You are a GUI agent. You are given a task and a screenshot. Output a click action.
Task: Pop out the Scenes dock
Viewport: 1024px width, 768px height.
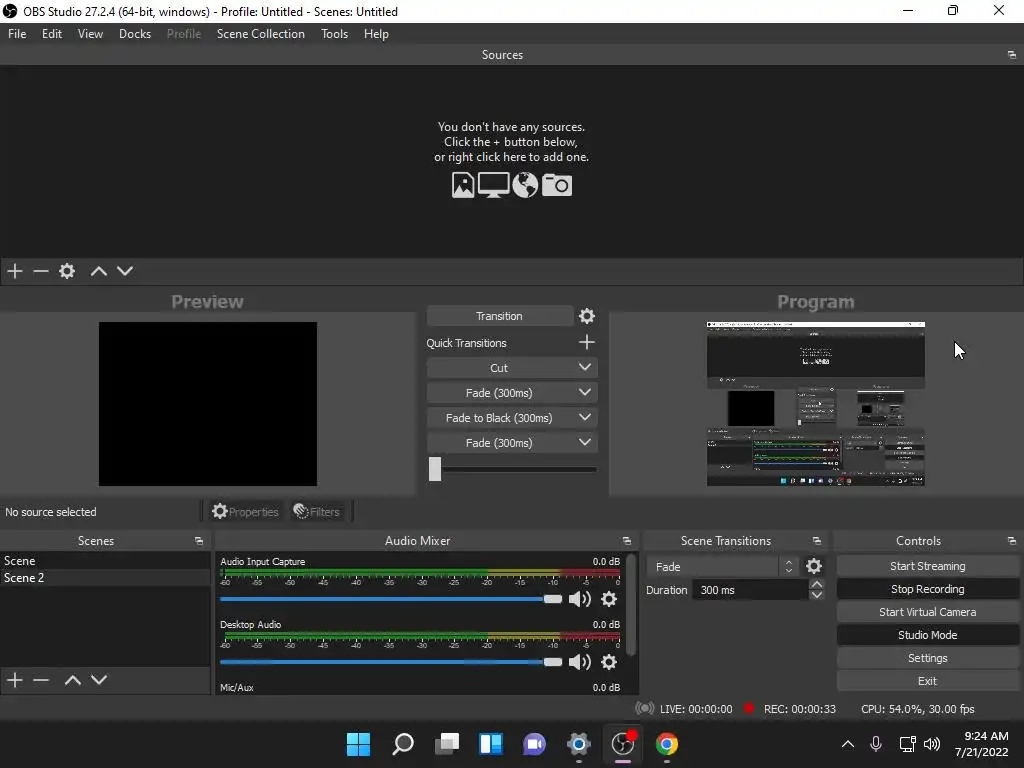pos(199,541)
